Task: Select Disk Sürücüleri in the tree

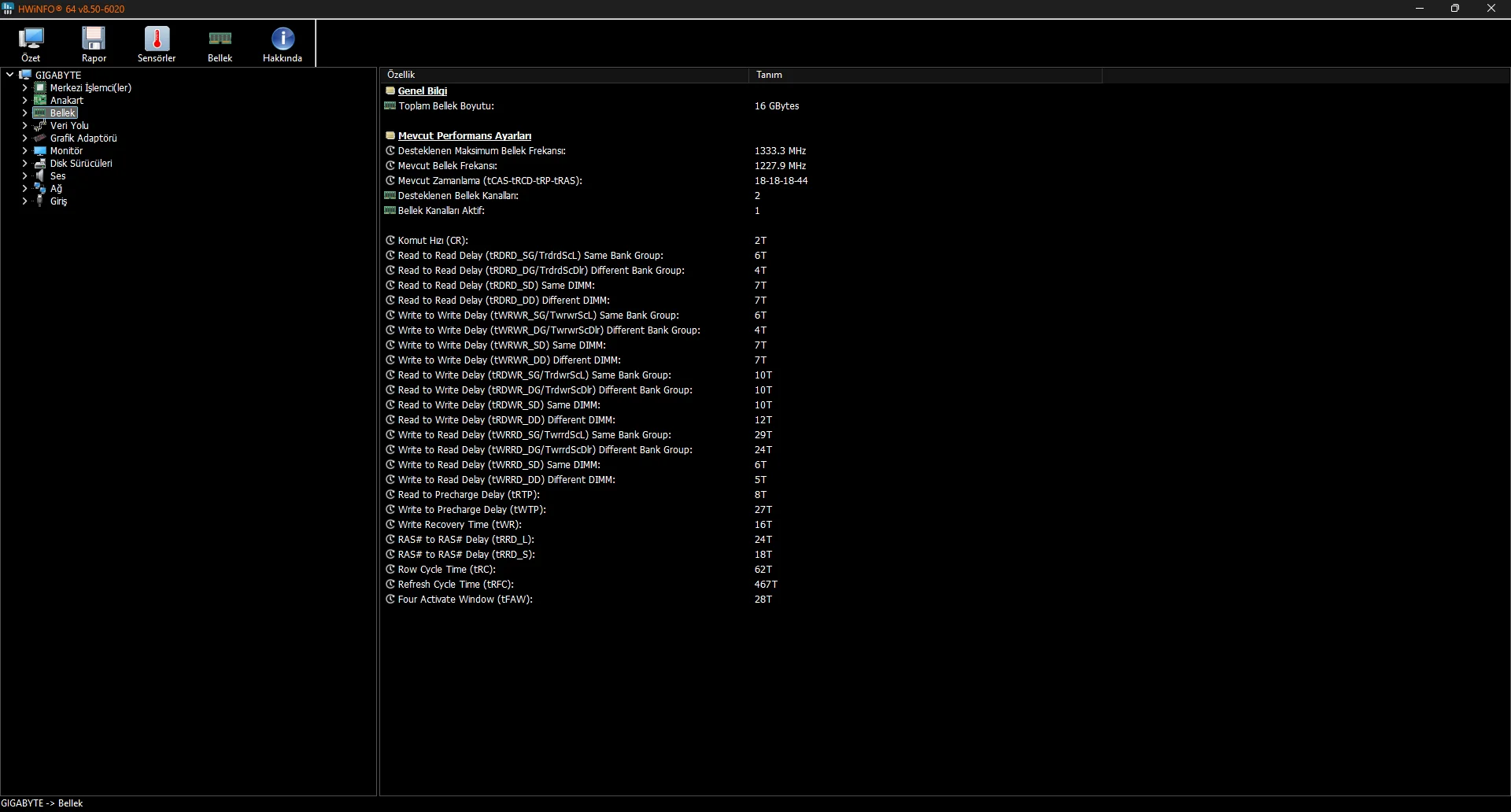Action: click(81, 163)
